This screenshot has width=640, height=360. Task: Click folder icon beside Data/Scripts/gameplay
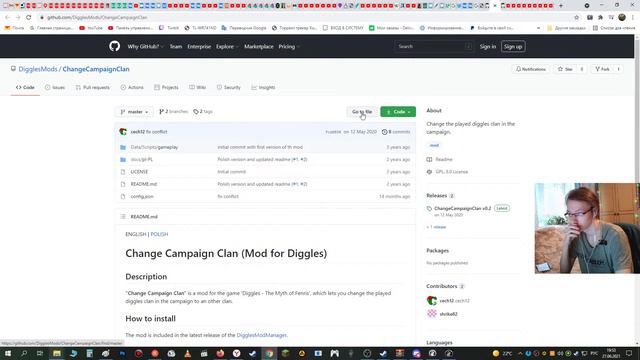point(123,147)
